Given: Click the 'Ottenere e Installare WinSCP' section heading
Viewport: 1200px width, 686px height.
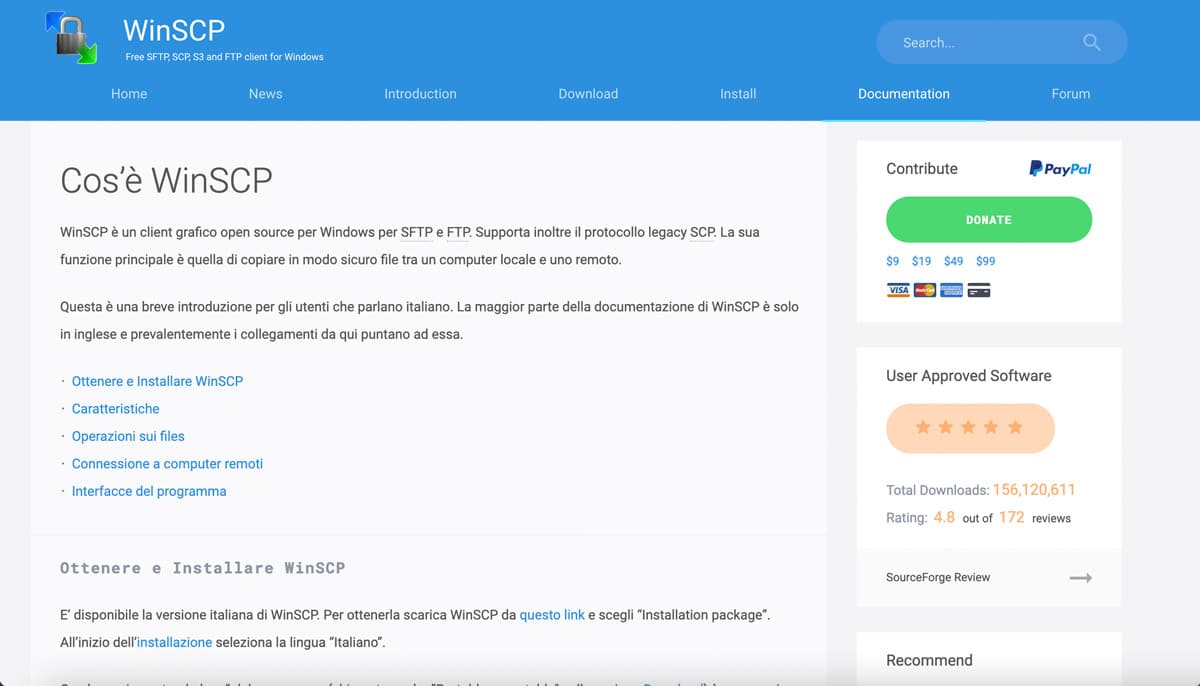Looking at the screenshot, I should [x=203, y=568].
